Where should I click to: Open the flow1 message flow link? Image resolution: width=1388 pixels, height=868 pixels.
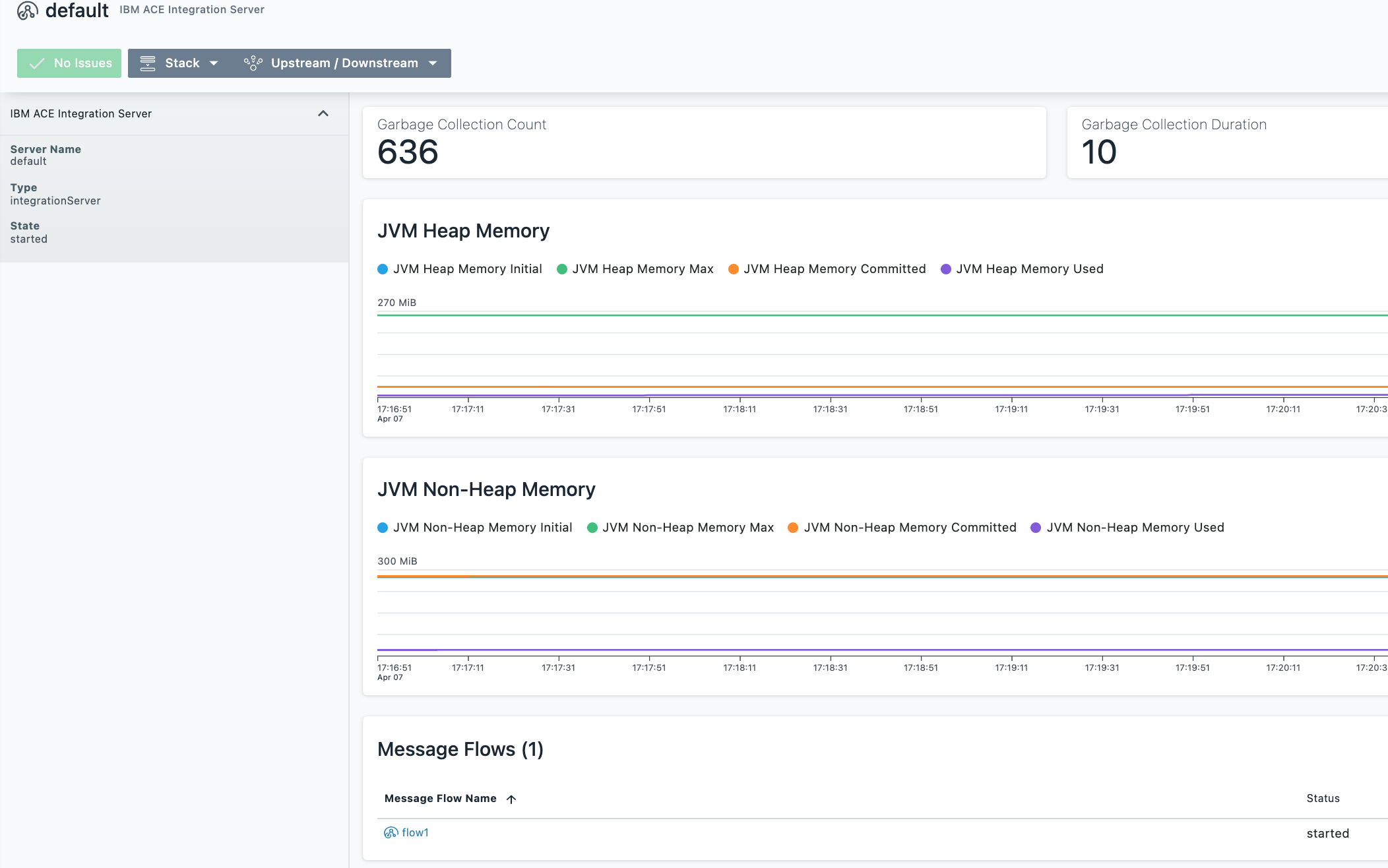coord(415,832)
